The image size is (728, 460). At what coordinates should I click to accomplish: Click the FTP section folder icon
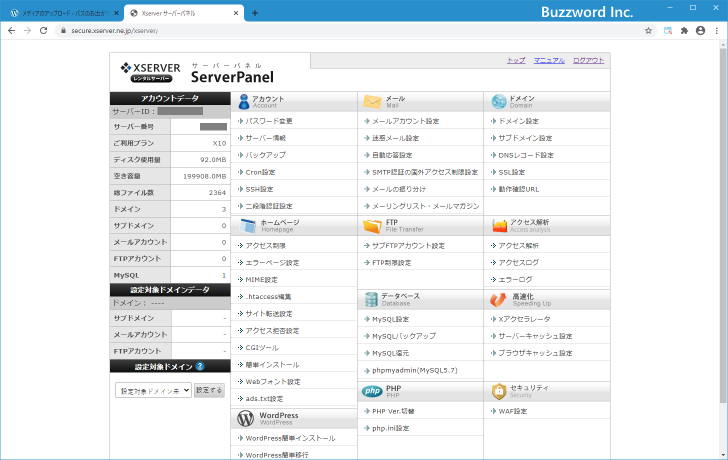click(372, 226)
